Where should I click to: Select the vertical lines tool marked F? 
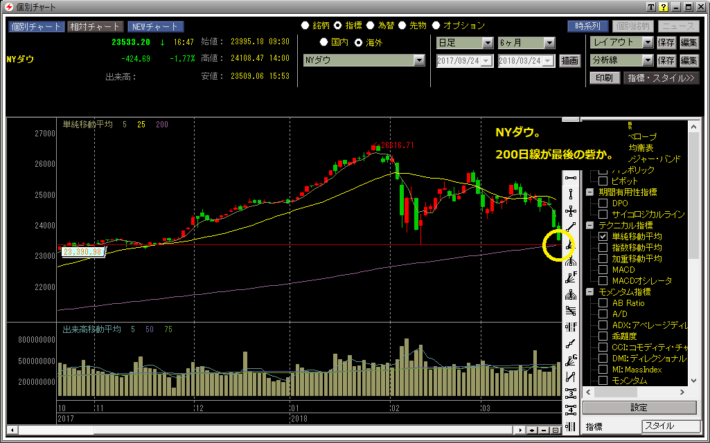[x=571, y=327]
